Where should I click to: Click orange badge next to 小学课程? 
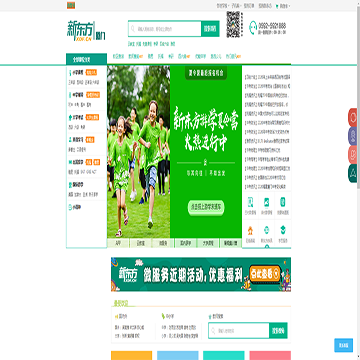point(91,72)
